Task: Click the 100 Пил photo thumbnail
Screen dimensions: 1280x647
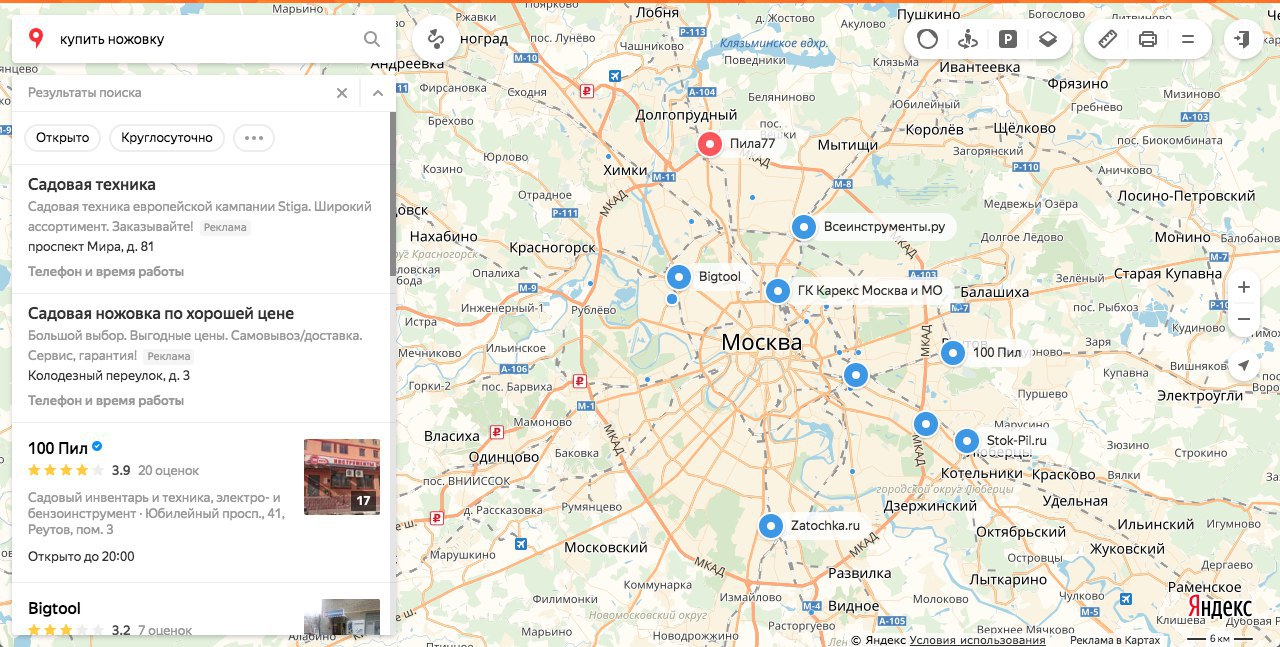Action: point(342,477)
